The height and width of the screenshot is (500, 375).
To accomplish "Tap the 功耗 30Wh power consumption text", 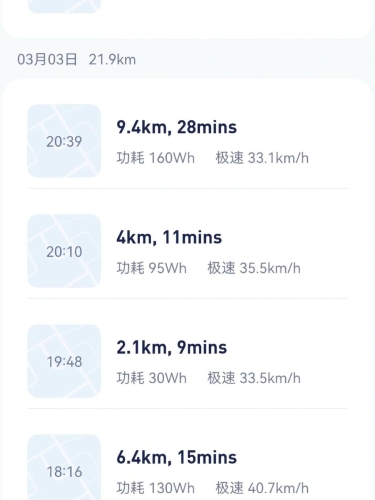I will 151,378.
